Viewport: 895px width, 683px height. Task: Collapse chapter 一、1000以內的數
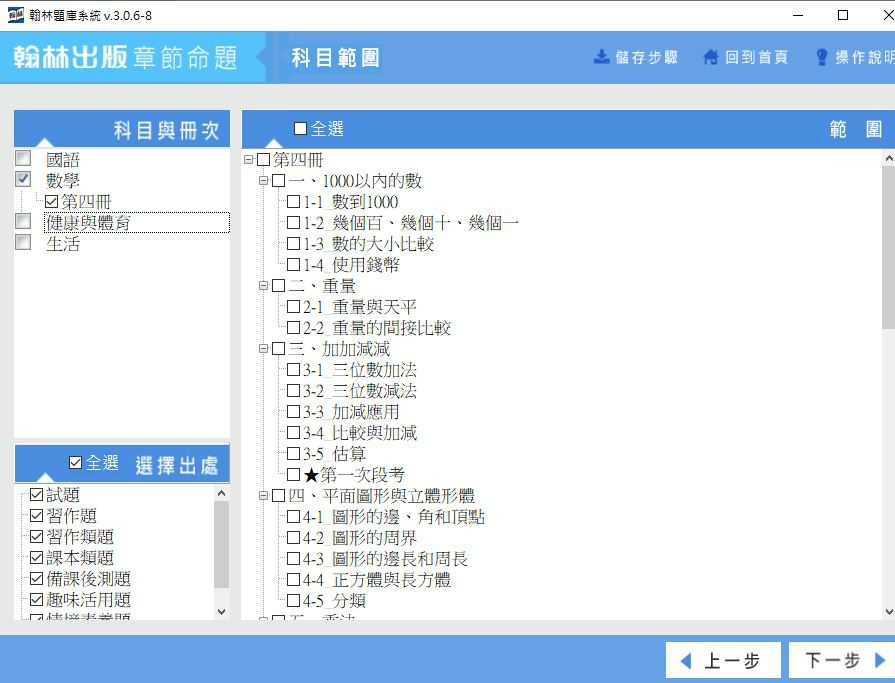[263, 181]
